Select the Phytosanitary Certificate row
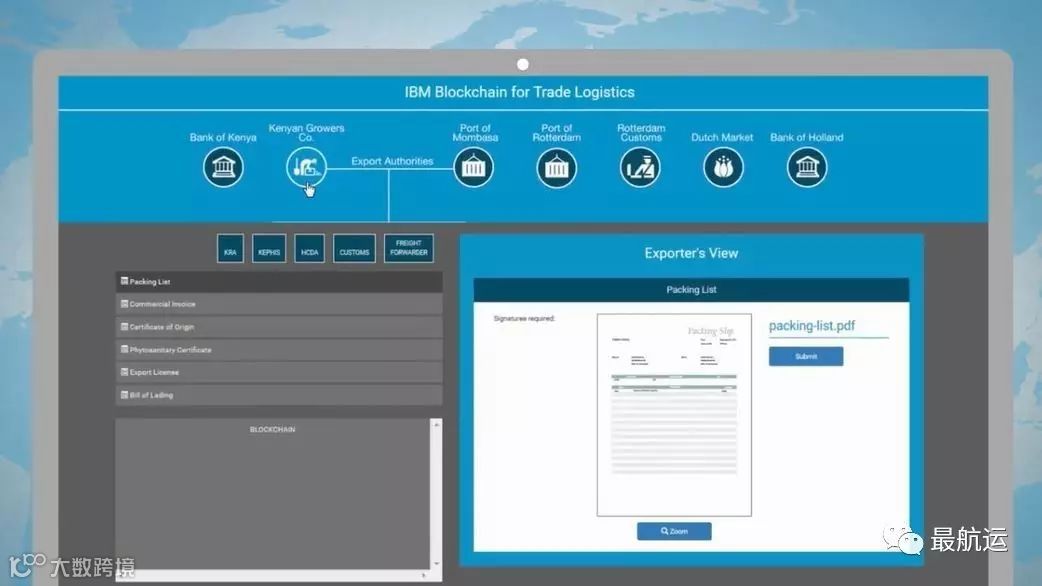Image resolution: width=1042 pixels, height=586 pixels. [x=279, y=349]
